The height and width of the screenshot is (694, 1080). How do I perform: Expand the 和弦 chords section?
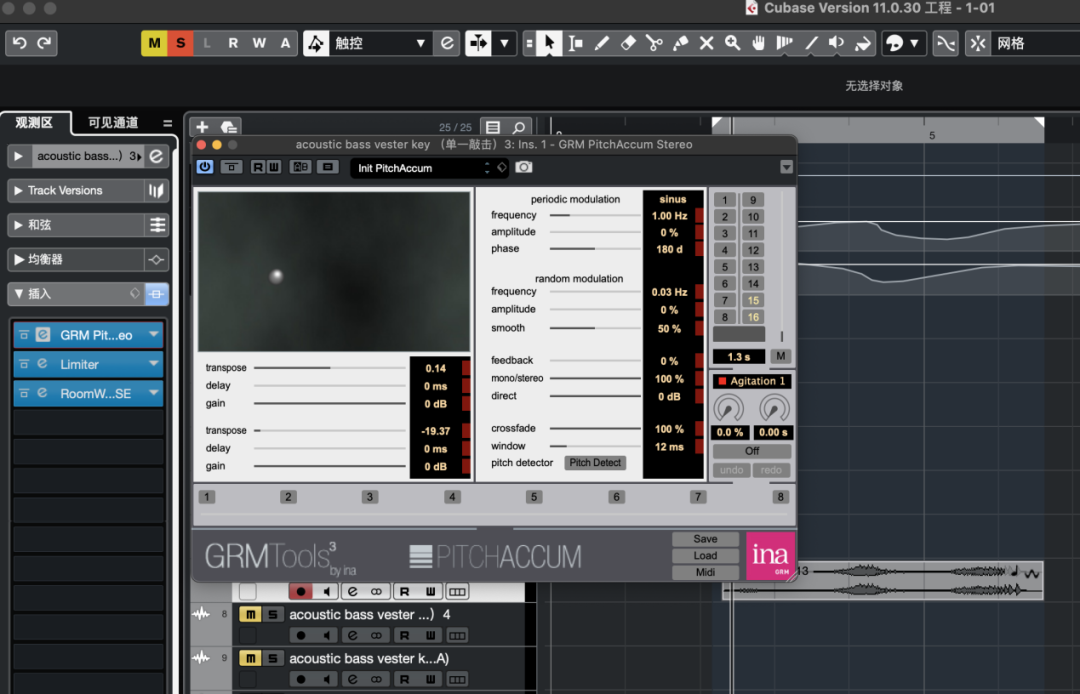click(x=19, y=225)
